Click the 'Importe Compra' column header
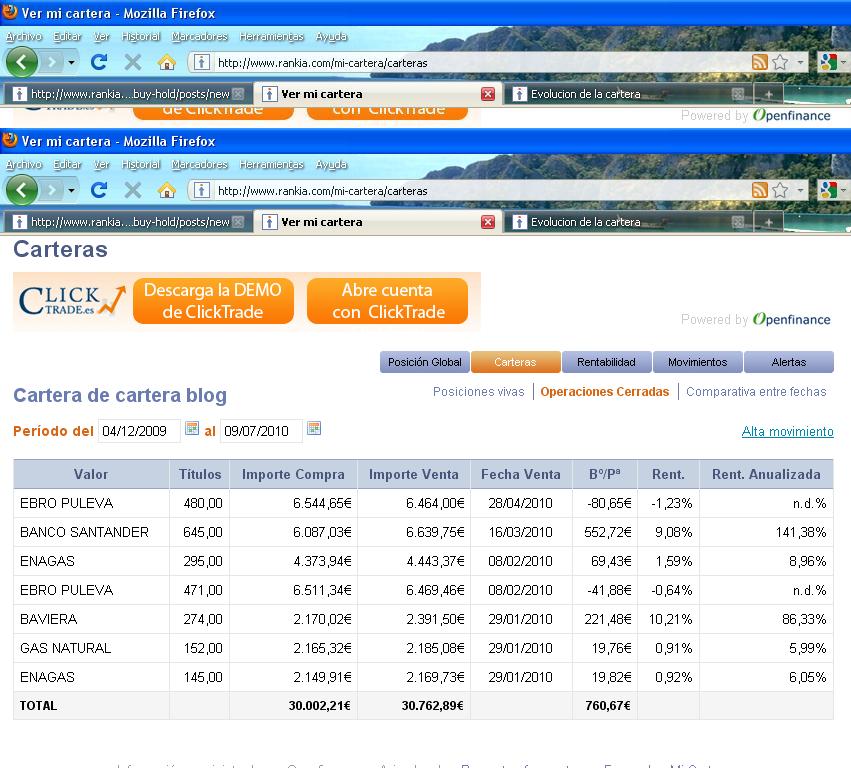 pos(293,474)
